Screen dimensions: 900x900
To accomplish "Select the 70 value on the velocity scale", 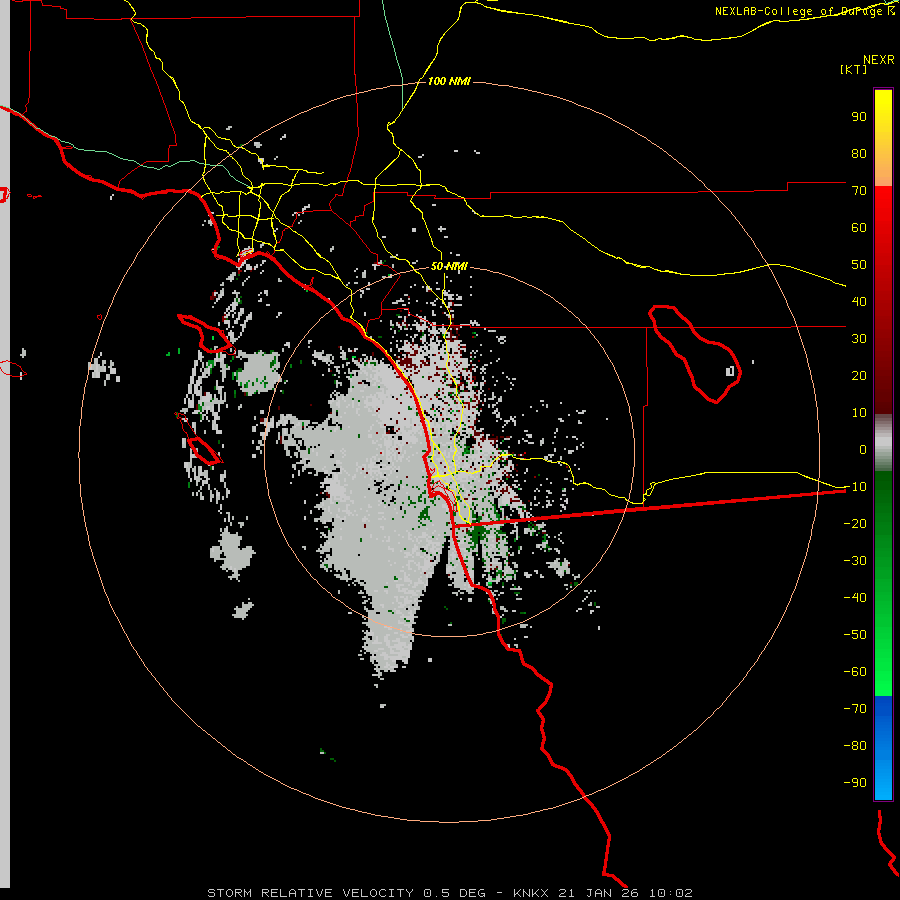I will click(859, 191).
